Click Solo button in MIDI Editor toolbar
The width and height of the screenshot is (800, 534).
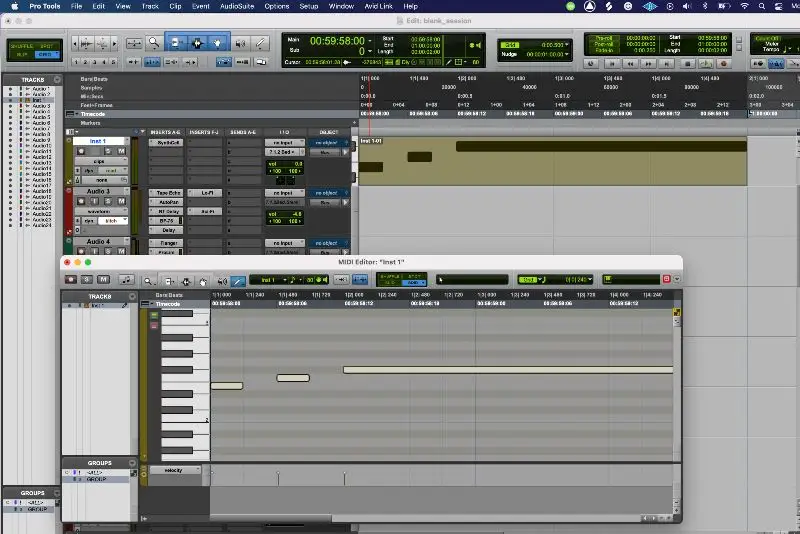tap(87, 279)
